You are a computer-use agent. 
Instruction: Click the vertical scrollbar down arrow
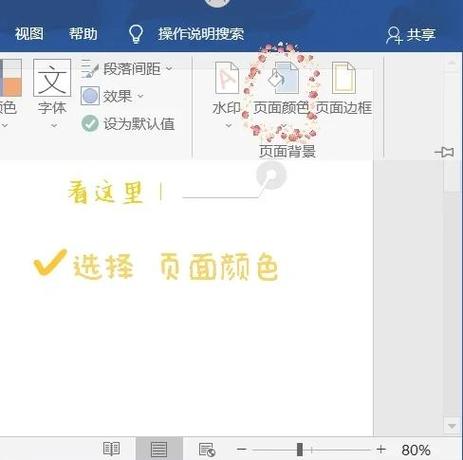[x=452, y=426]
